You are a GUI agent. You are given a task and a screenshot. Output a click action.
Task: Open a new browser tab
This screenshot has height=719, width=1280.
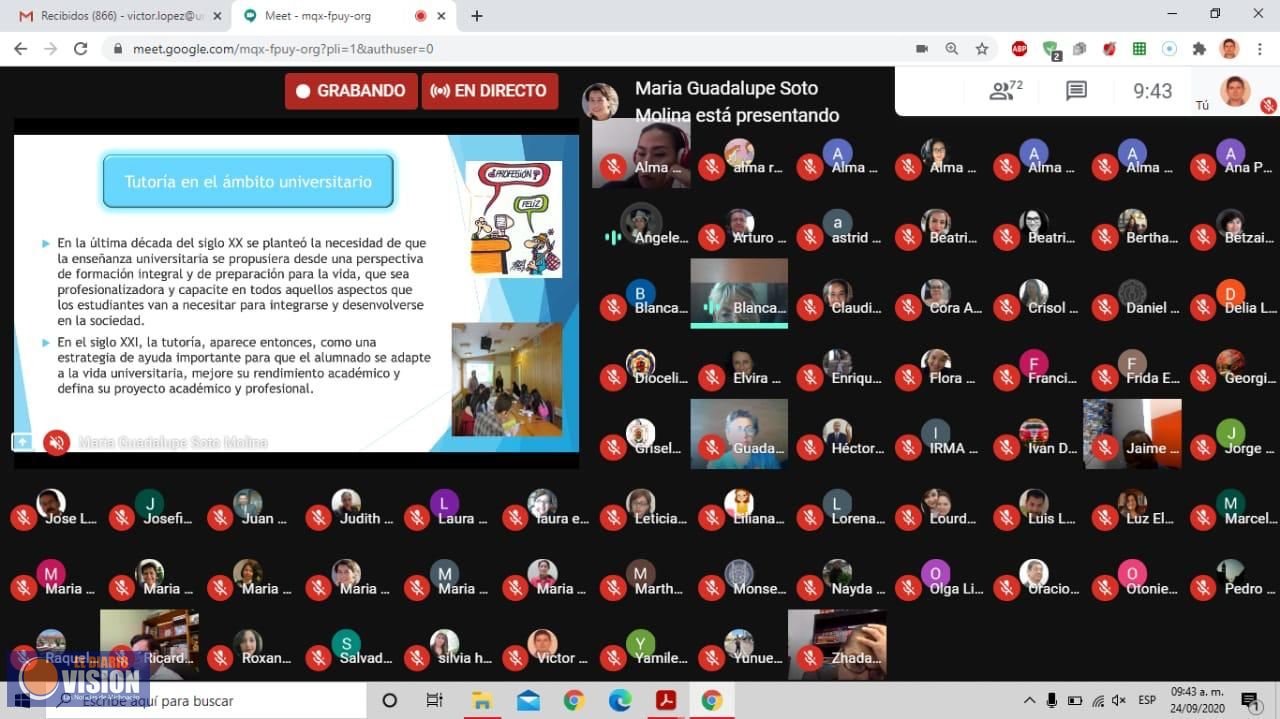[477, 16]
